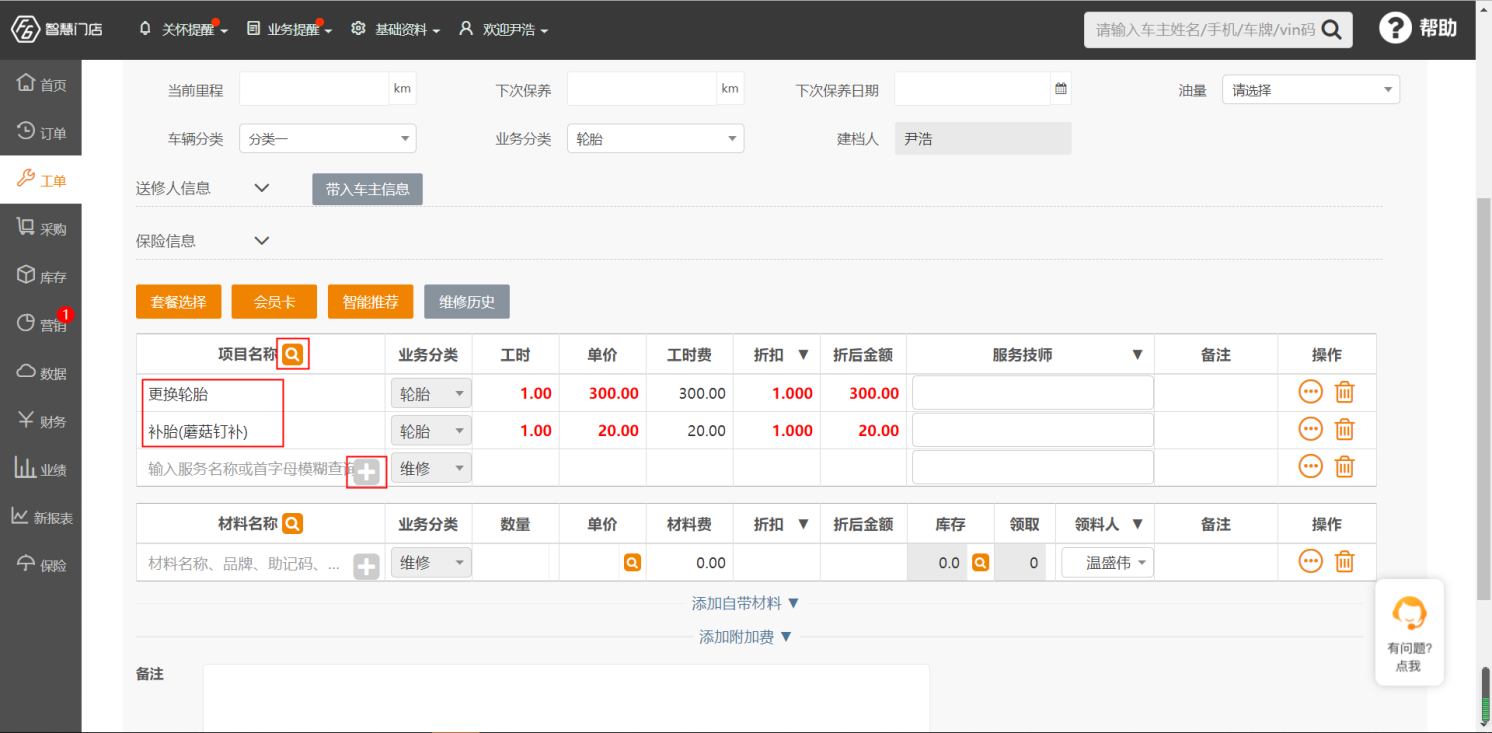Click the 带入车主信息 button
Screen dimensions: 1492x733
point(367,189)
